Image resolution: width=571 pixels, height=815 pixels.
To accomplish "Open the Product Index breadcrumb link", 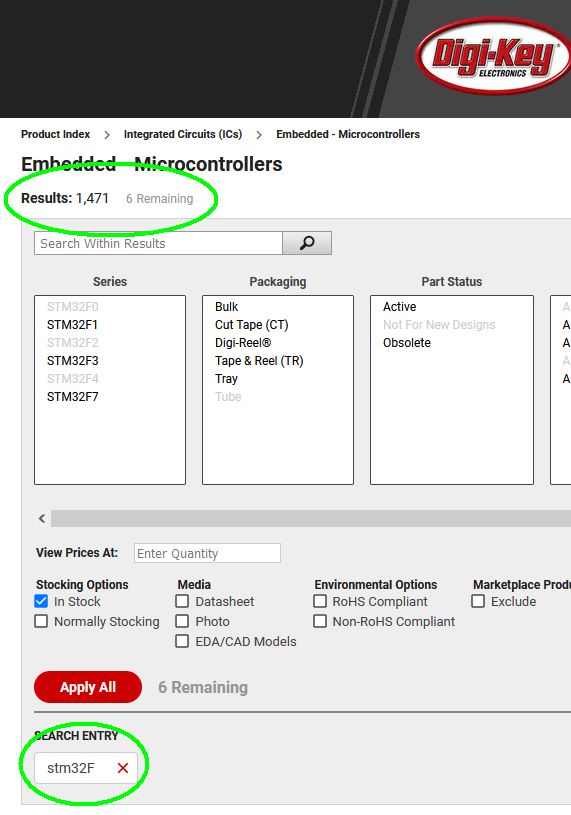I will (x=55, y=134).
